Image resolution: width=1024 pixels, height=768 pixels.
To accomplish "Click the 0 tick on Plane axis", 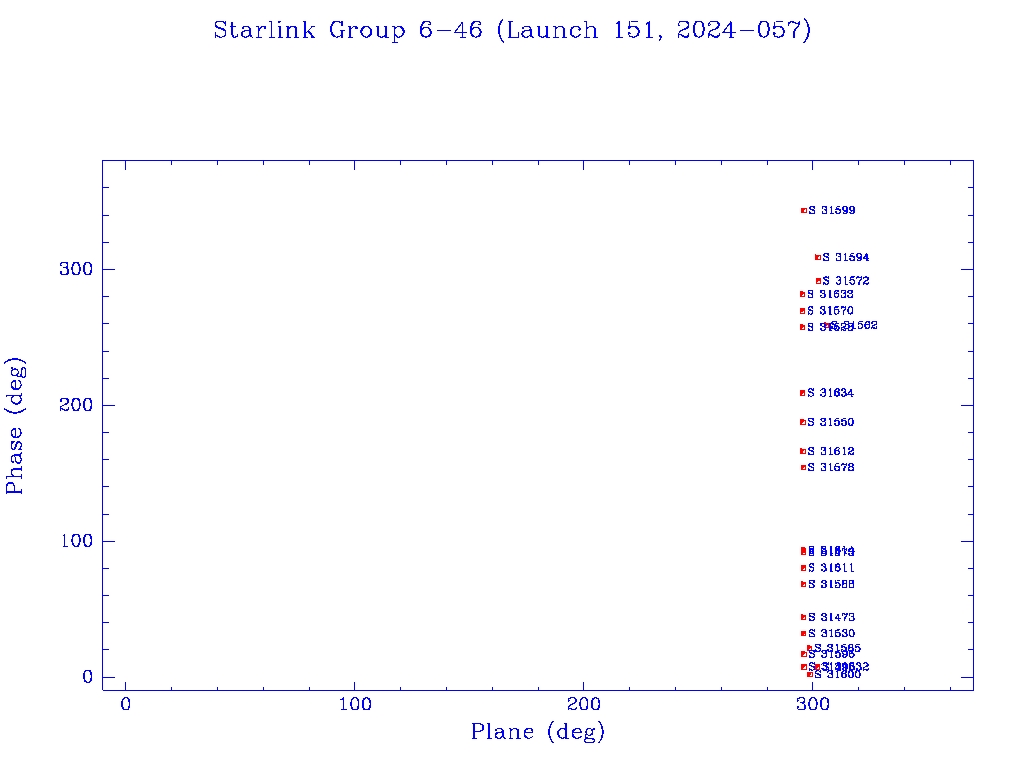I will click(x=125, y=705).
